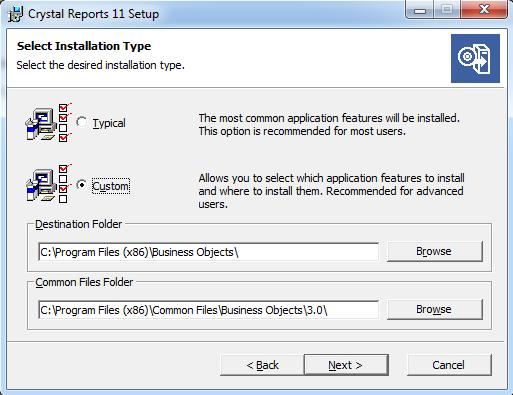Image resolution: width=513 pixels, height=395 pixels.
Task: Cancel the Crystal Reports installation
Action: (x=449, y=365)
